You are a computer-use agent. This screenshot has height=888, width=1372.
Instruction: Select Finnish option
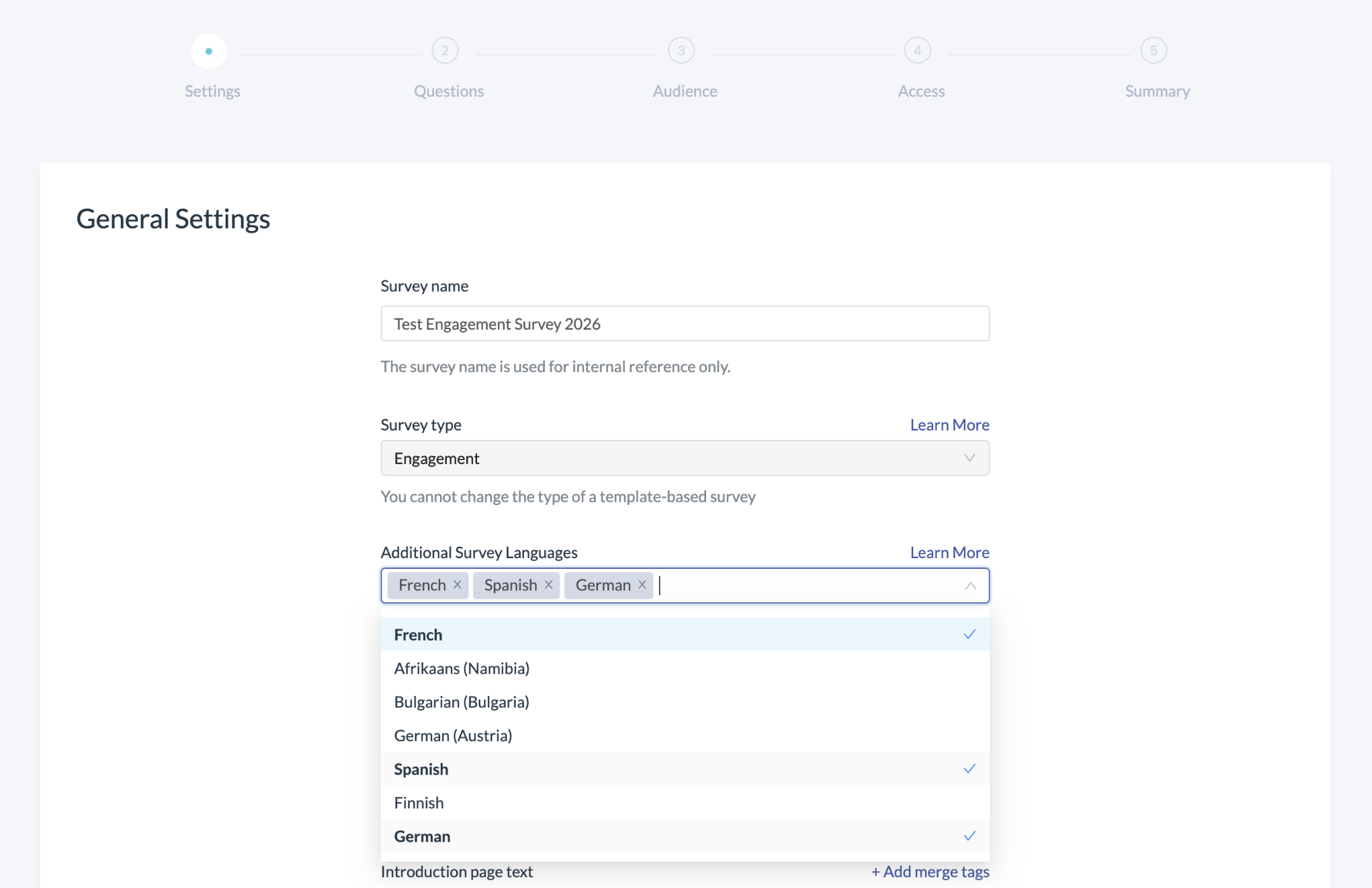click(x=685, y=803)
